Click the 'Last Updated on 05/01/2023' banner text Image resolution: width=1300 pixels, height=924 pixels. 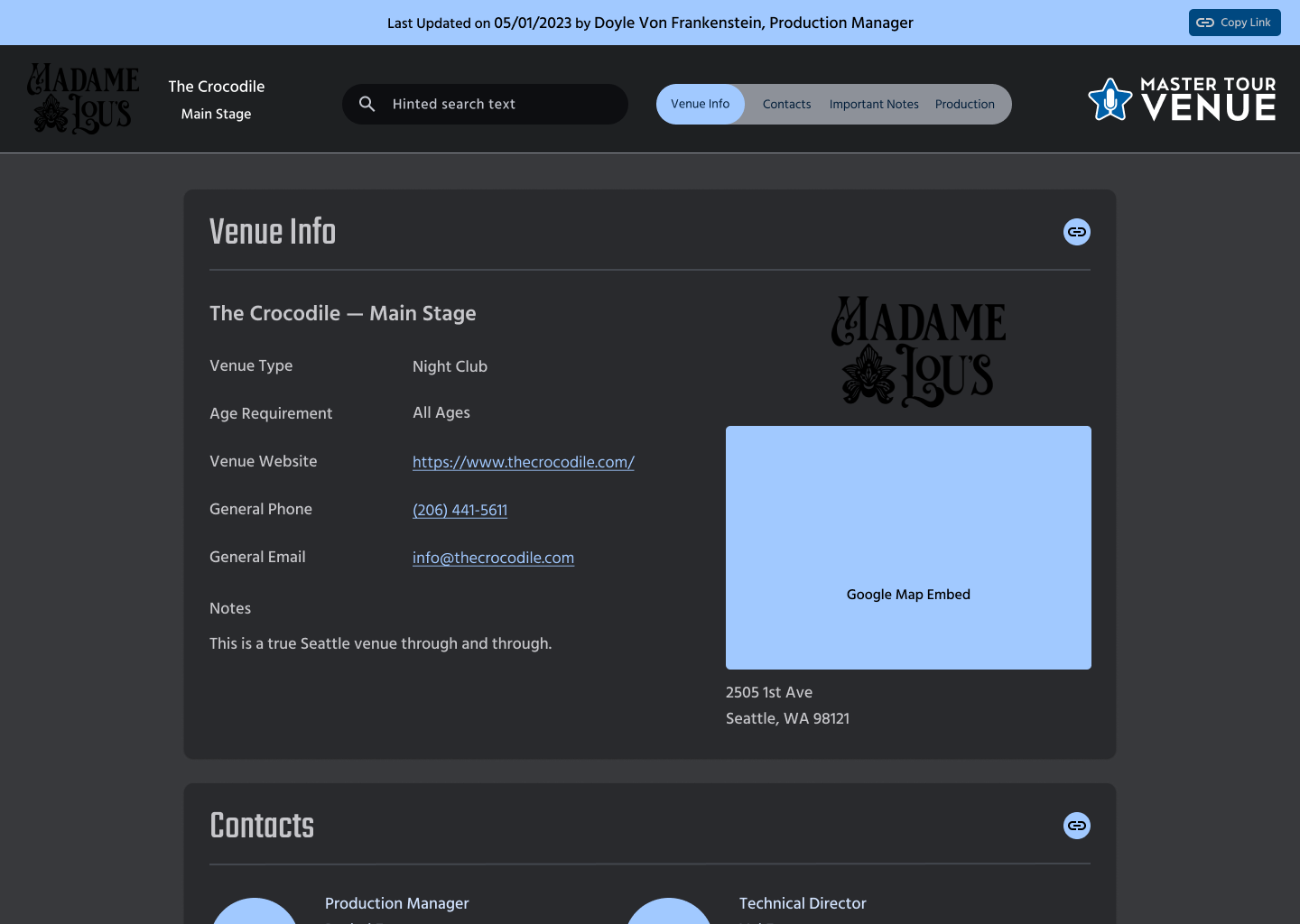(x=650, y=23)
